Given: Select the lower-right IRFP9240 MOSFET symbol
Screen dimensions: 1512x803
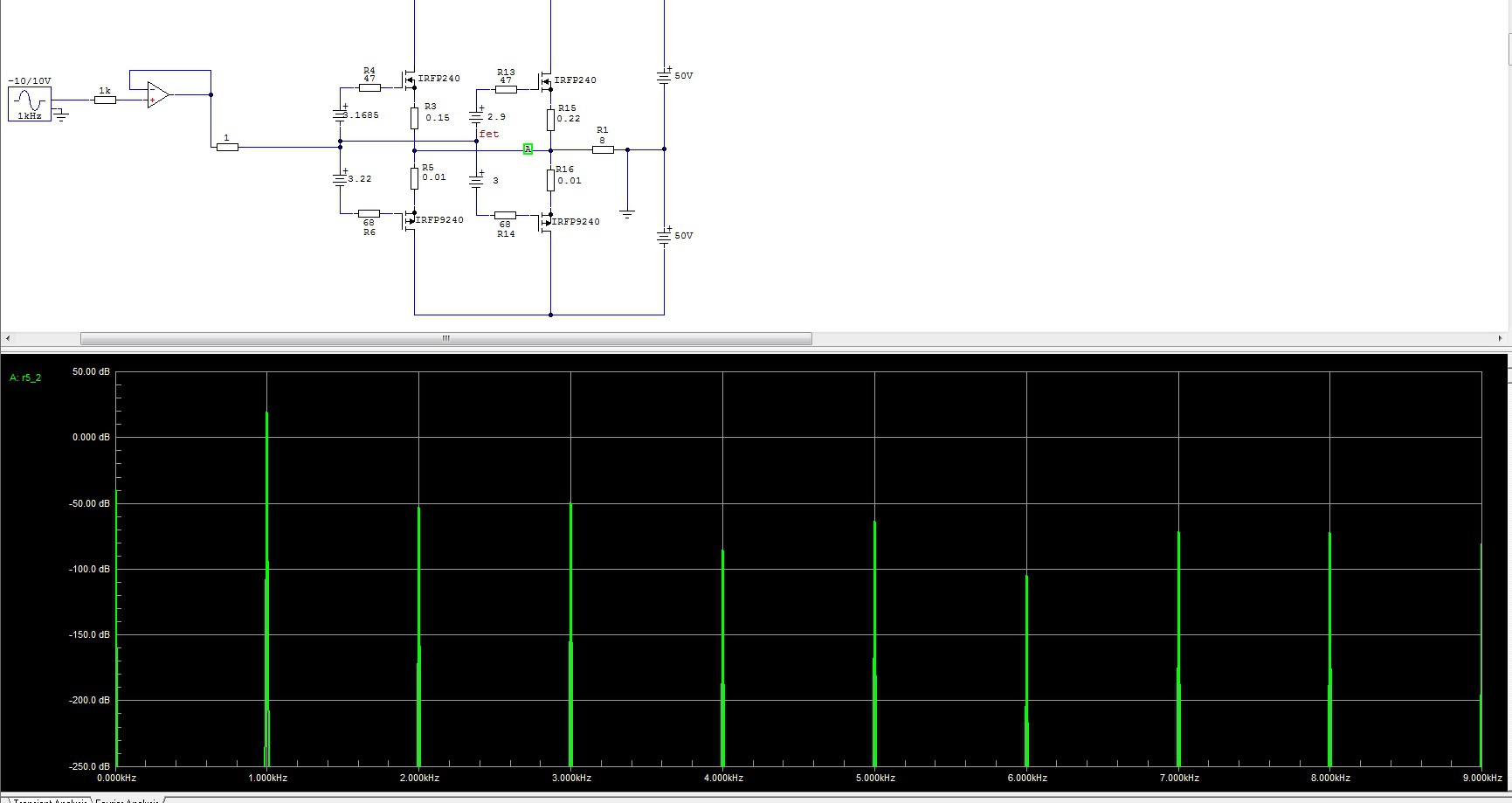Looking at the screenshot, I should coord(545,223).
